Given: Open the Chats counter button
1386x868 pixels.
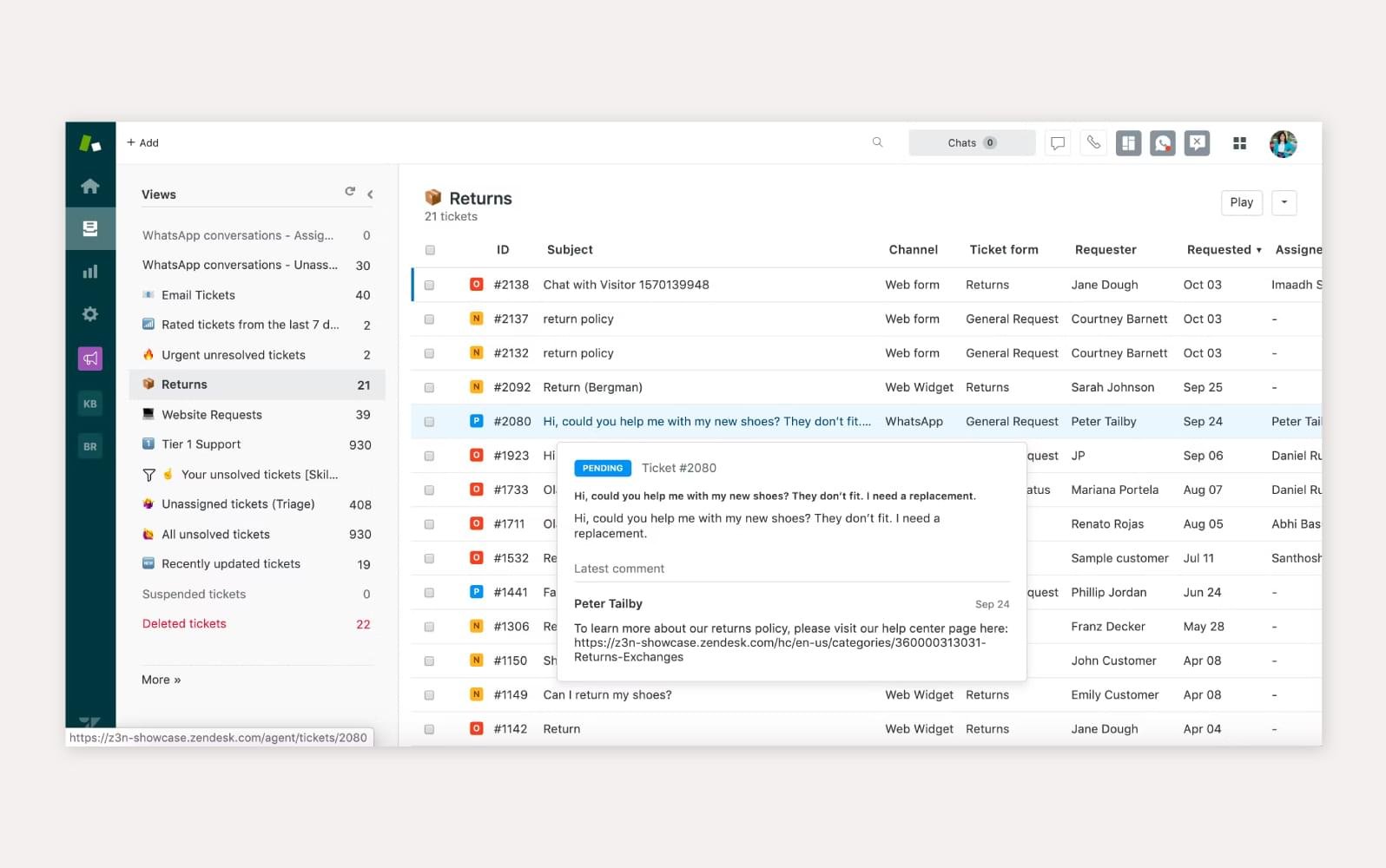Looking at the screenshot, I should [972, 143].
